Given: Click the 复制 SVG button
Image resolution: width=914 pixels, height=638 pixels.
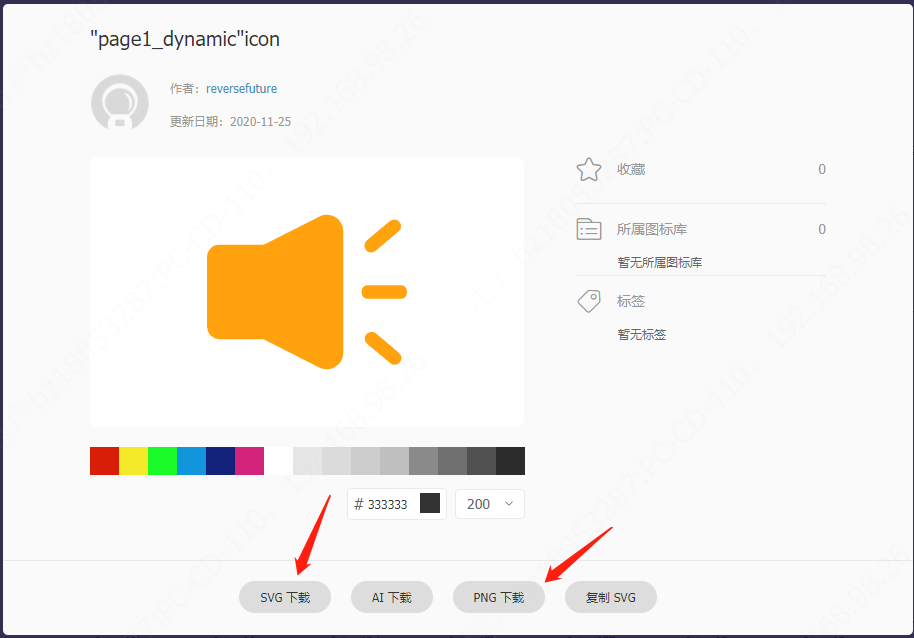Looking at the screenshot, I should (611, 597).
